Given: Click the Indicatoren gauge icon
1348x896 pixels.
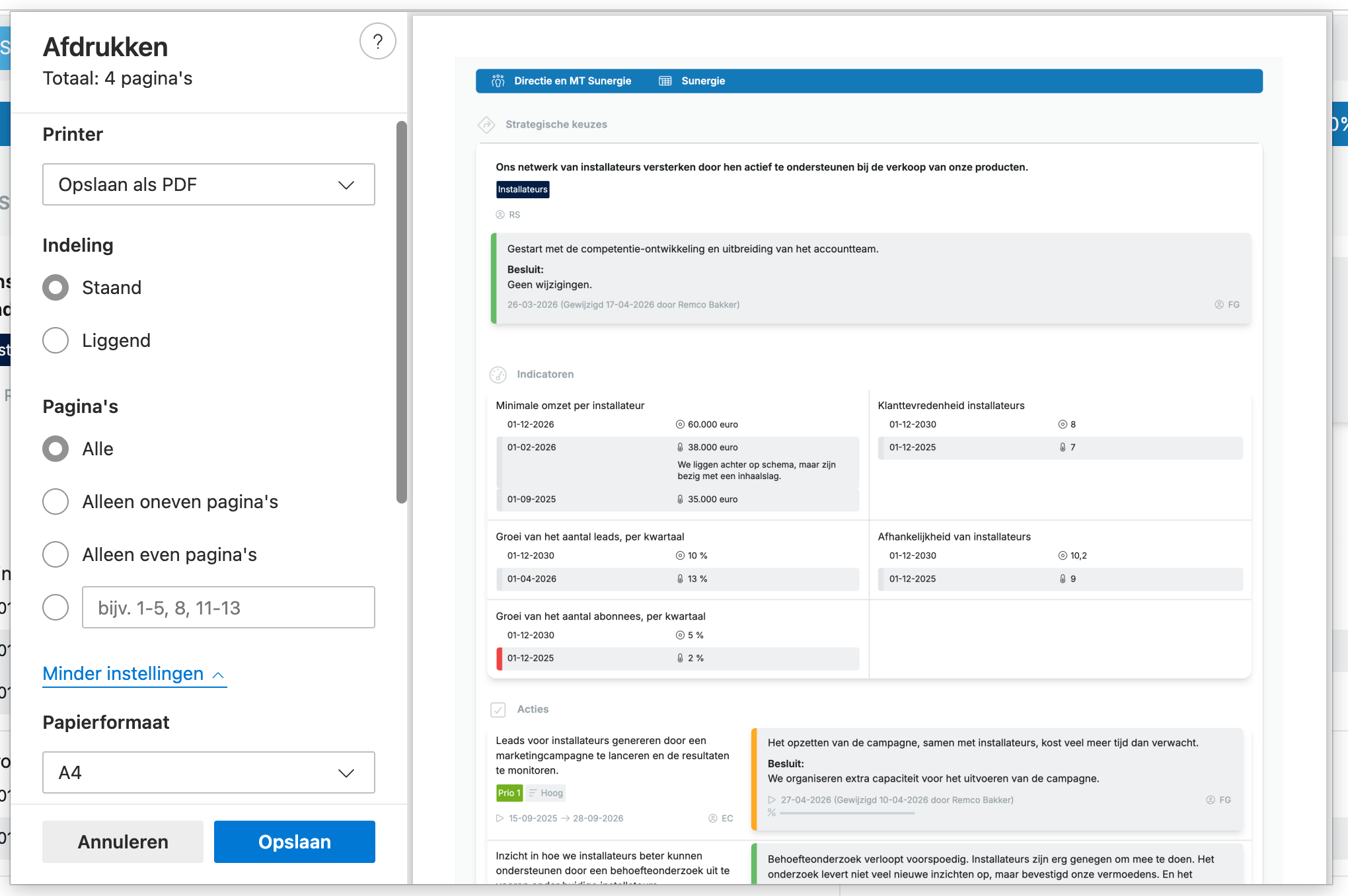Looking at the screenshot, I should tap(498, 375).
